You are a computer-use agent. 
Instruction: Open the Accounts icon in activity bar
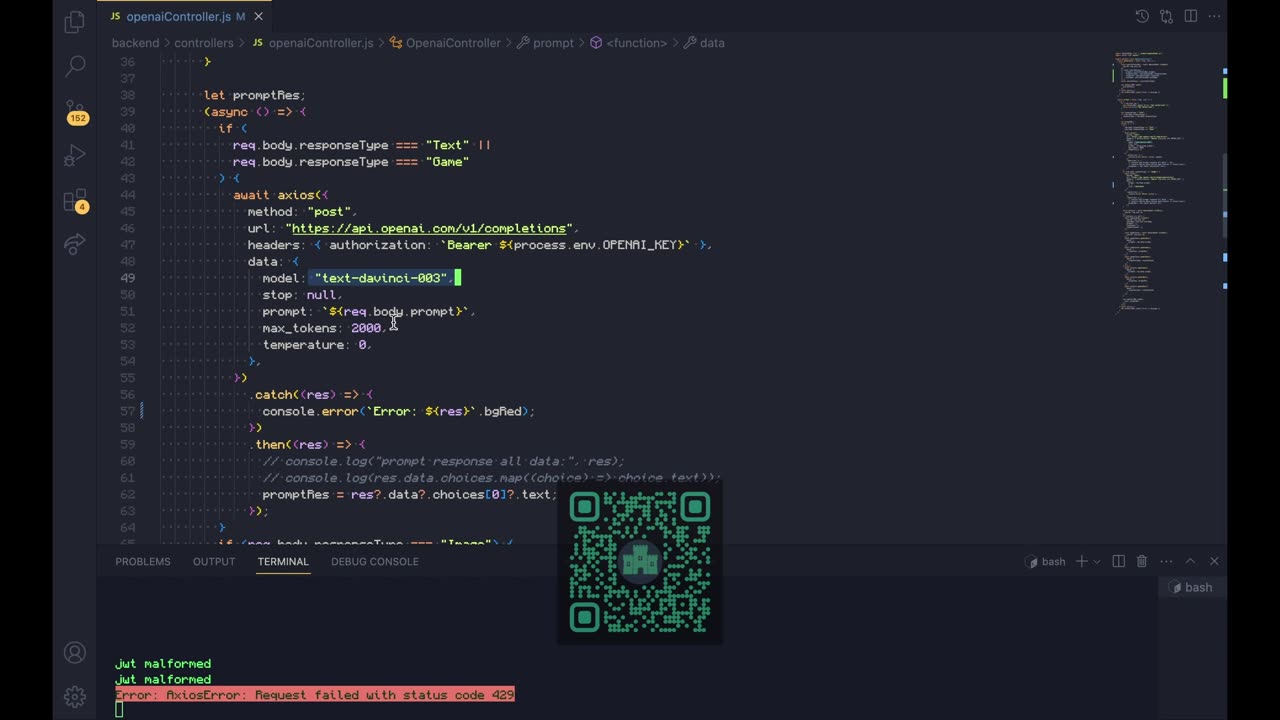coord(75,653)
